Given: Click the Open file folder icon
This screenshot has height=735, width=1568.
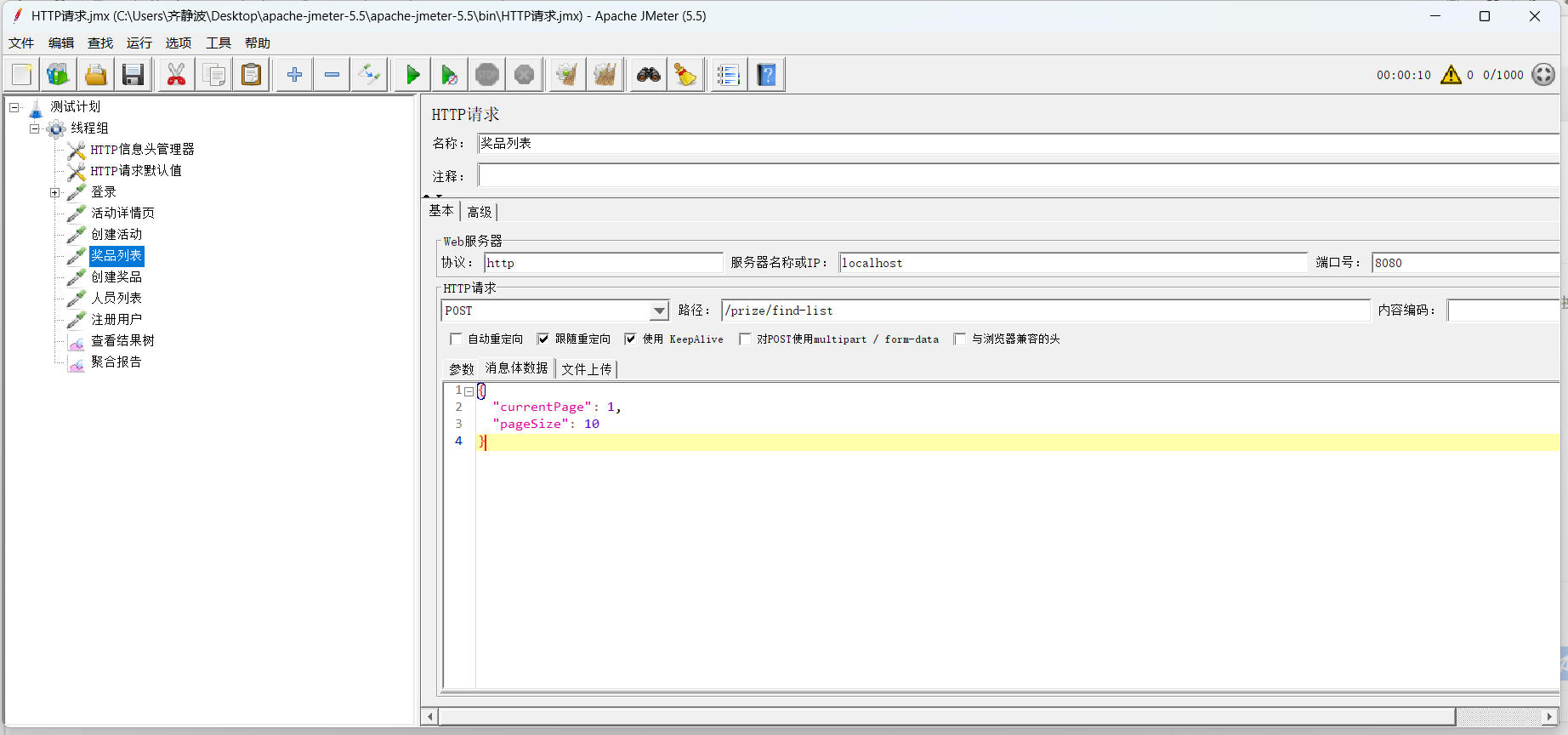Looking at the screenshot, I should pos(95,75).
